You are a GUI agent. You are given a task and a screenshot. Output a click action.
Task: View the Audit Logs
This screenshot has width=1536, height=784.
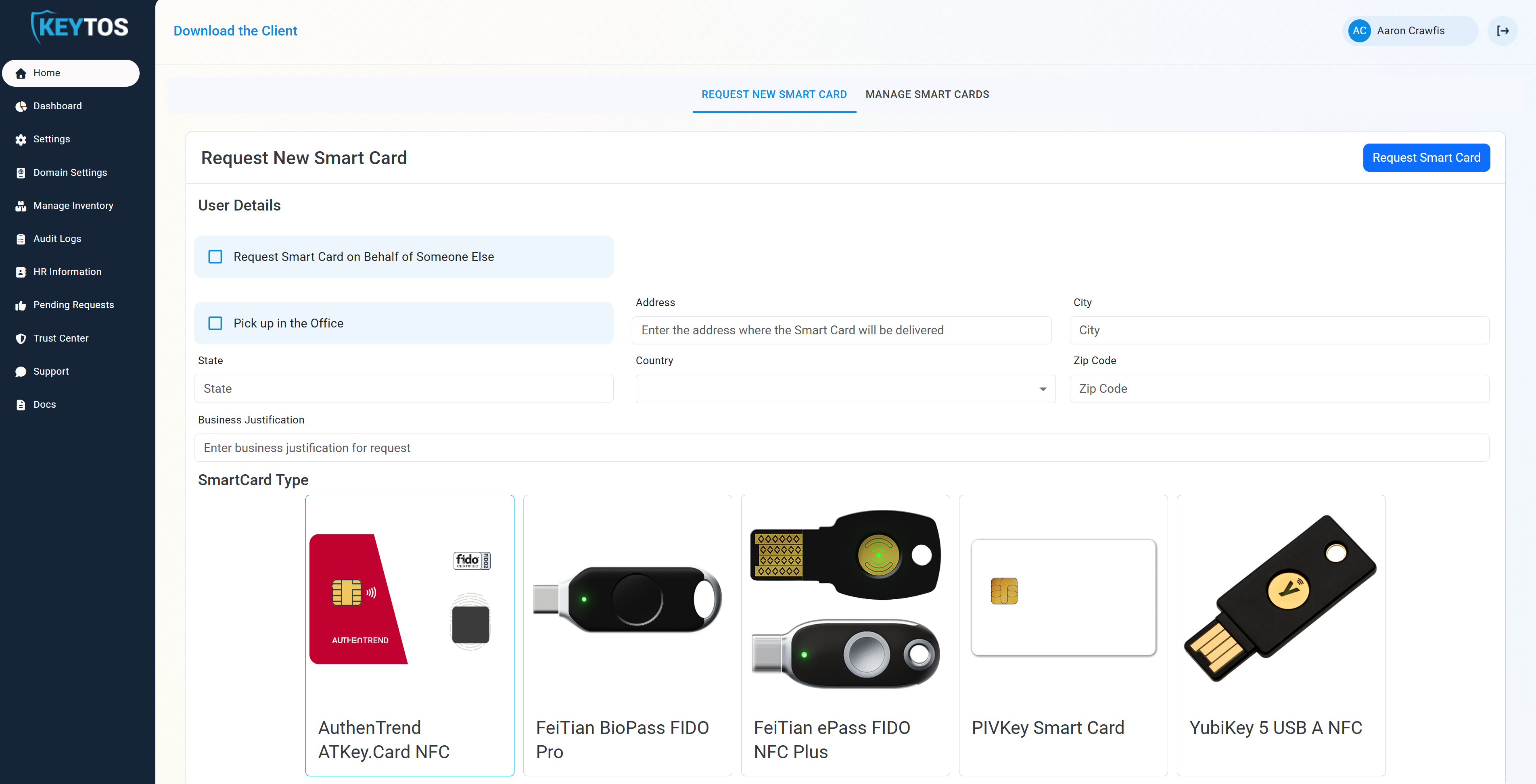click(56, 238)
